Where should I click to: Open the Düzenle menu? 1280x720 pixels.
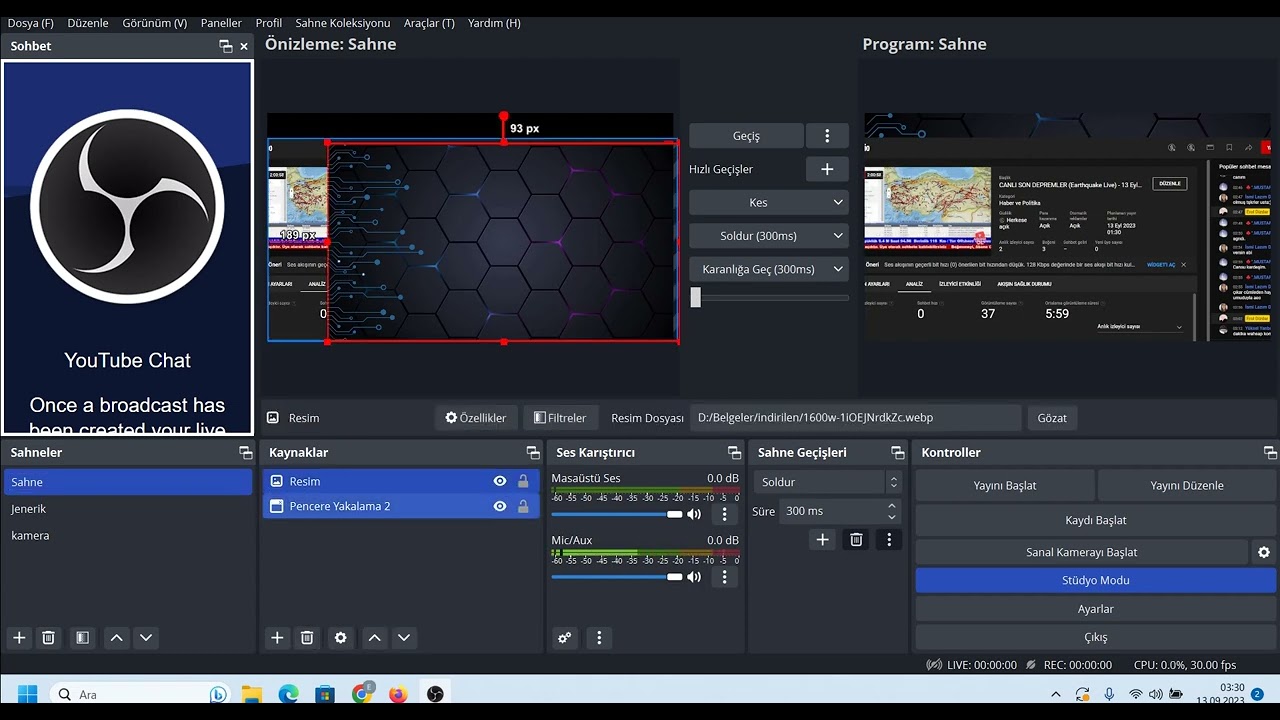coord(88,23)
